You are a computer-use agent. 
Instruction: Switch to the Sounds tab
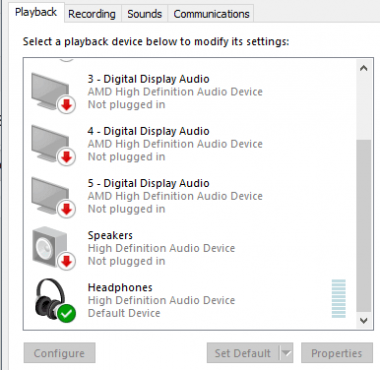(144, 14)
